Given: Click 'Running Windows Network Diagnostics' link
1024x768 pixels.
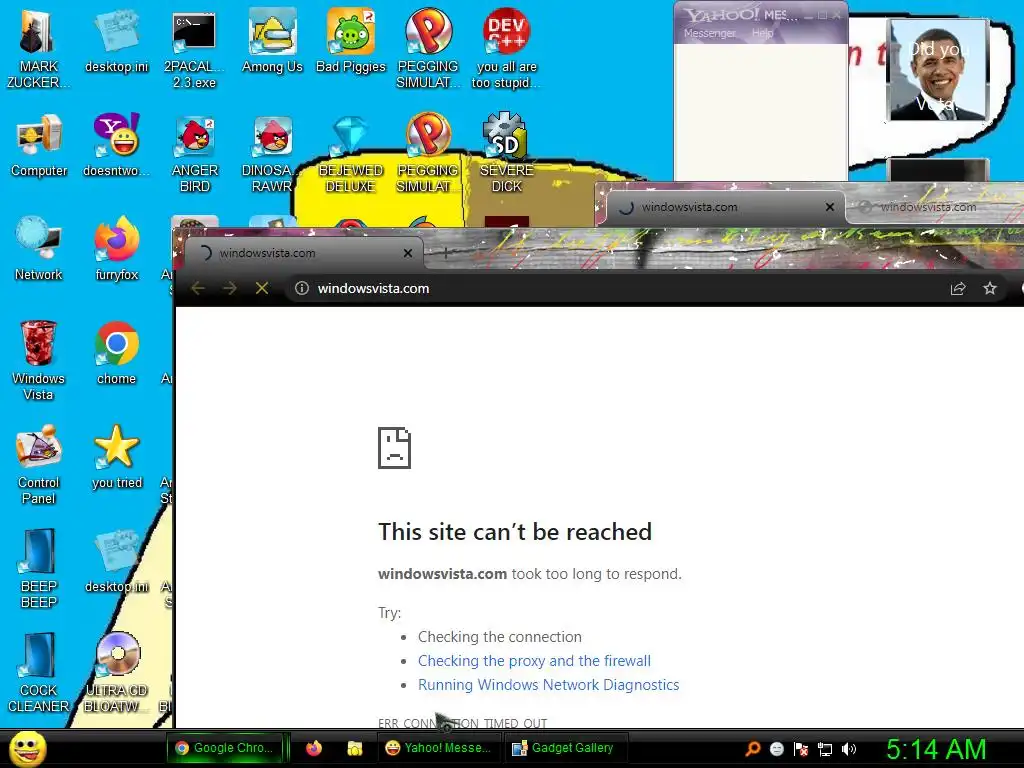Looking at the screenshot, I should 549,684.
